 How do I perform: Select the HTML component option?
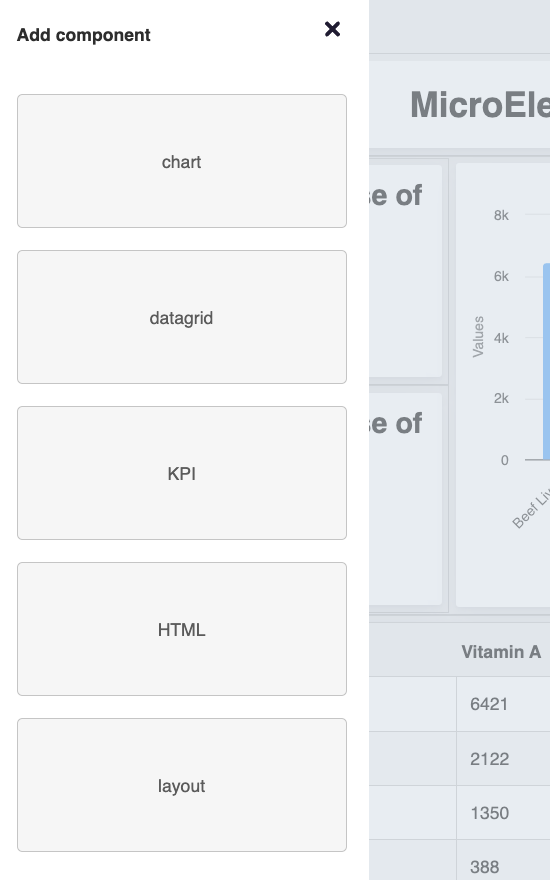pos(182,629)
